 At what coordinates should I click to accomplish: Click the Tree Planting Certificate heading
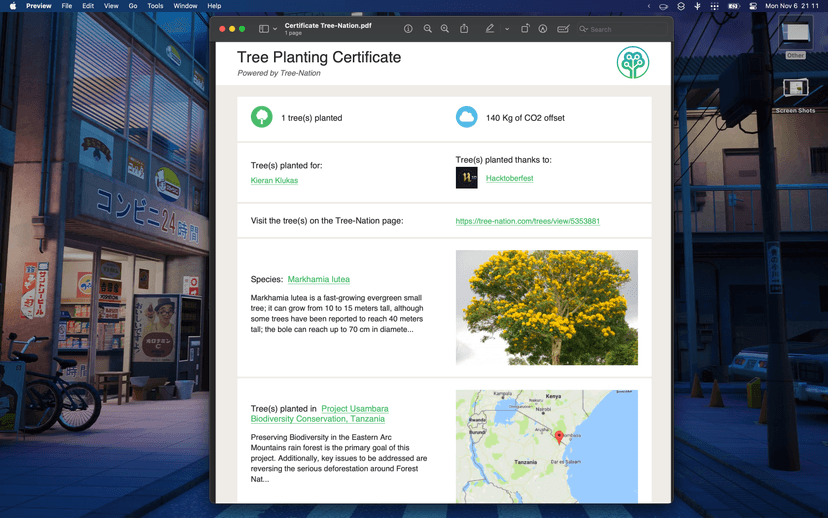pyautogui.click(x=319, y=57)
